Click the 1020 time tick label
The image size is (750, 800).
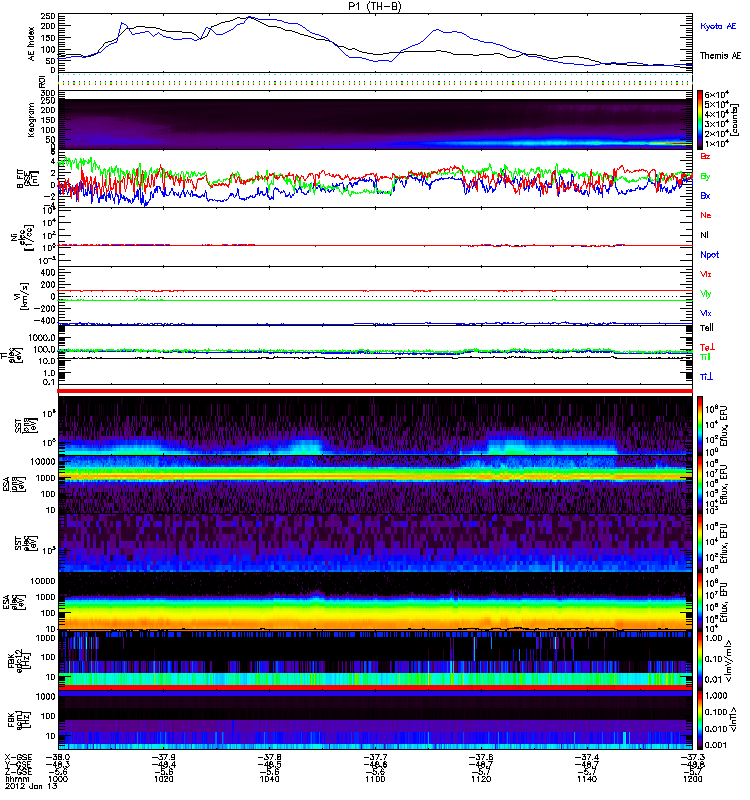pyautogui.click(x=164, y=779)
